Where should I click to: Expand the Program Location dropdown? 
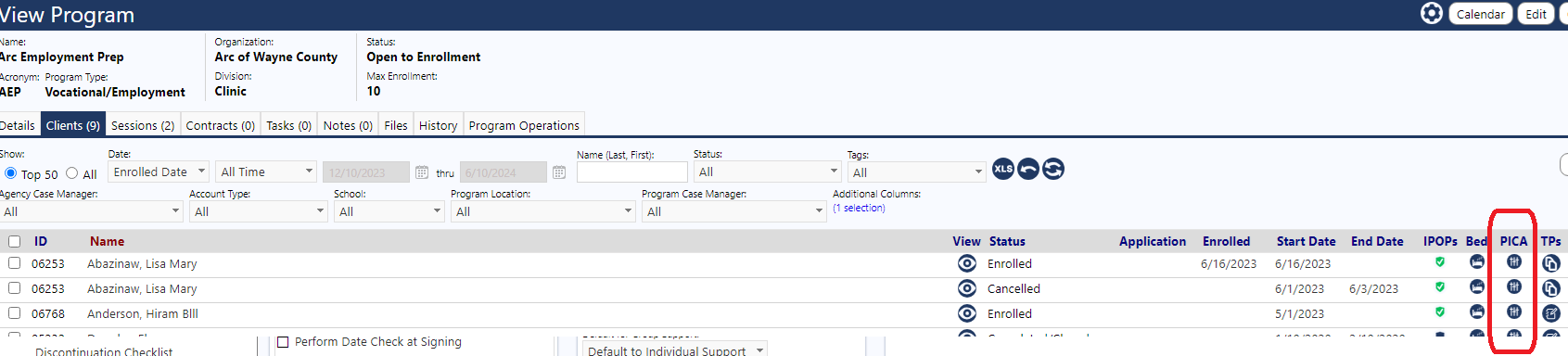click(542, 211)
